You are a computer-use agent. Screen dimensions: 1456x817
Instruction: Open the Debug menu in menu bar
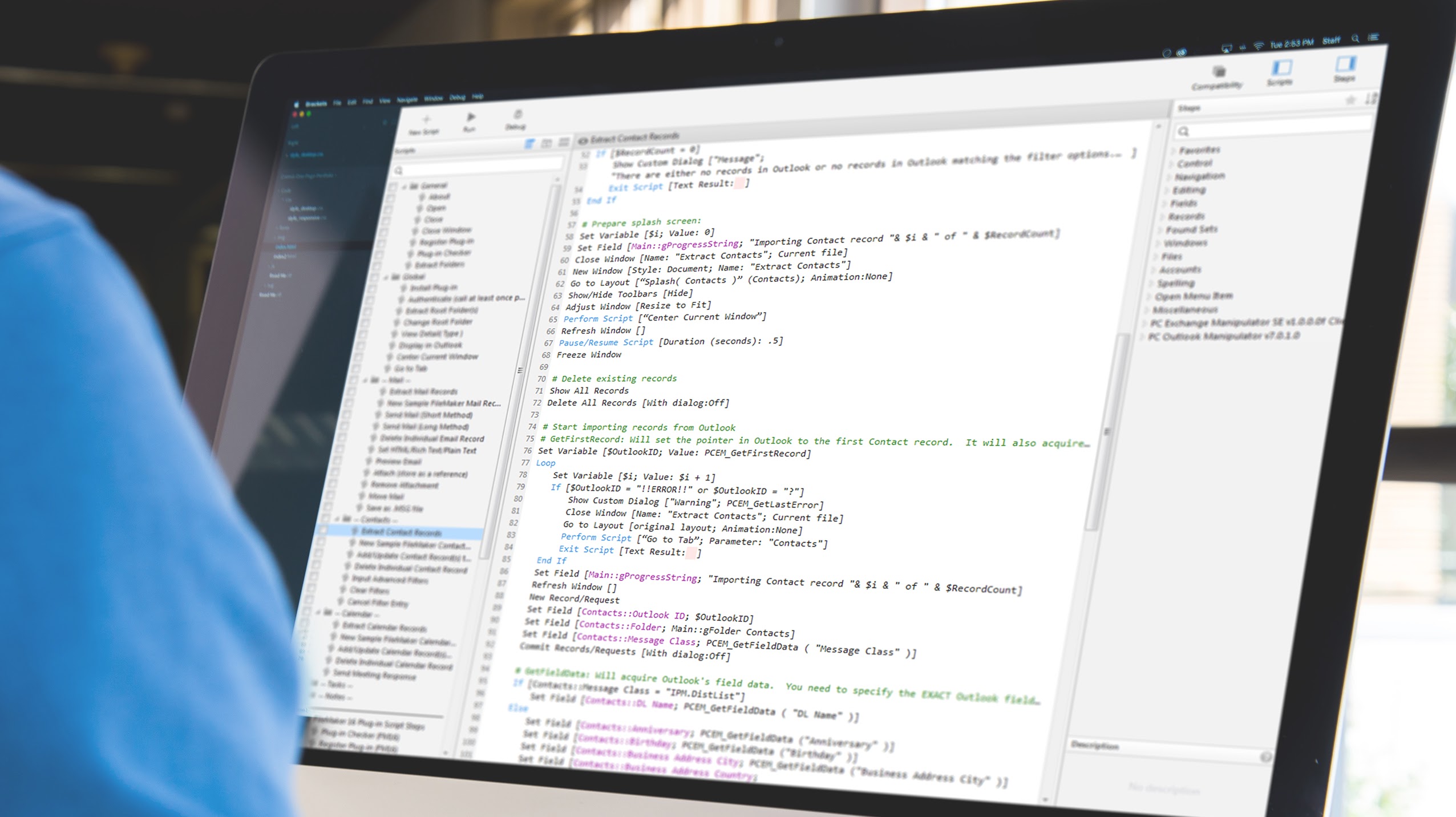(457, 98)
